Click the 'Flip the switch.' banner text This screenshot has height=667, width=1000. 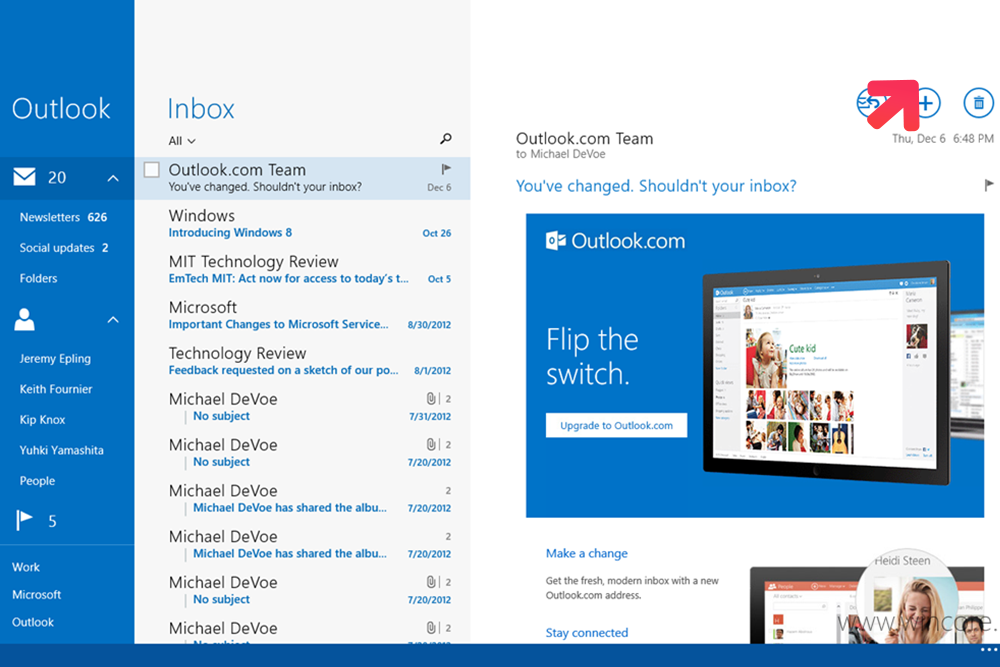(x=592, y=356)
